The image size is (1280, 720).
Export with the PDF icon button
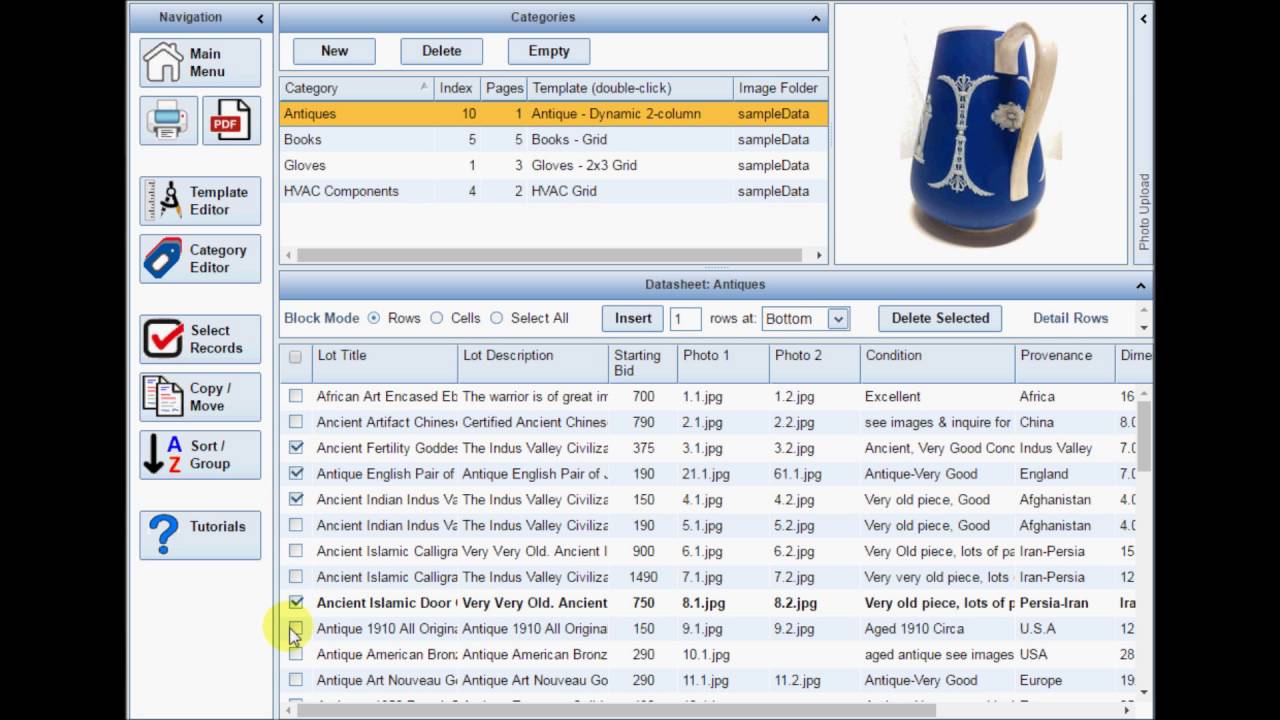tap(231, 121)
